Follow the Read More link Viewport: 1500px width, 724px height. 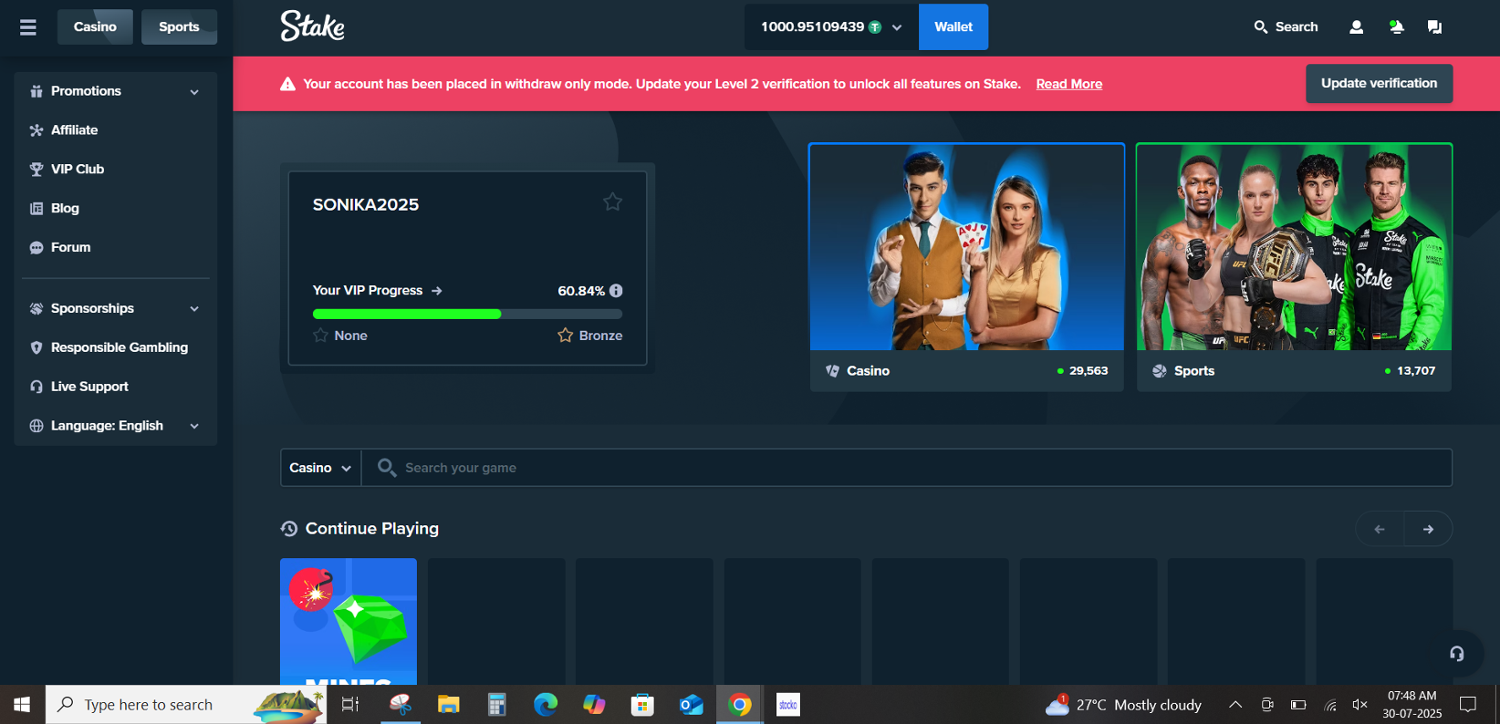pos(1068,84)
